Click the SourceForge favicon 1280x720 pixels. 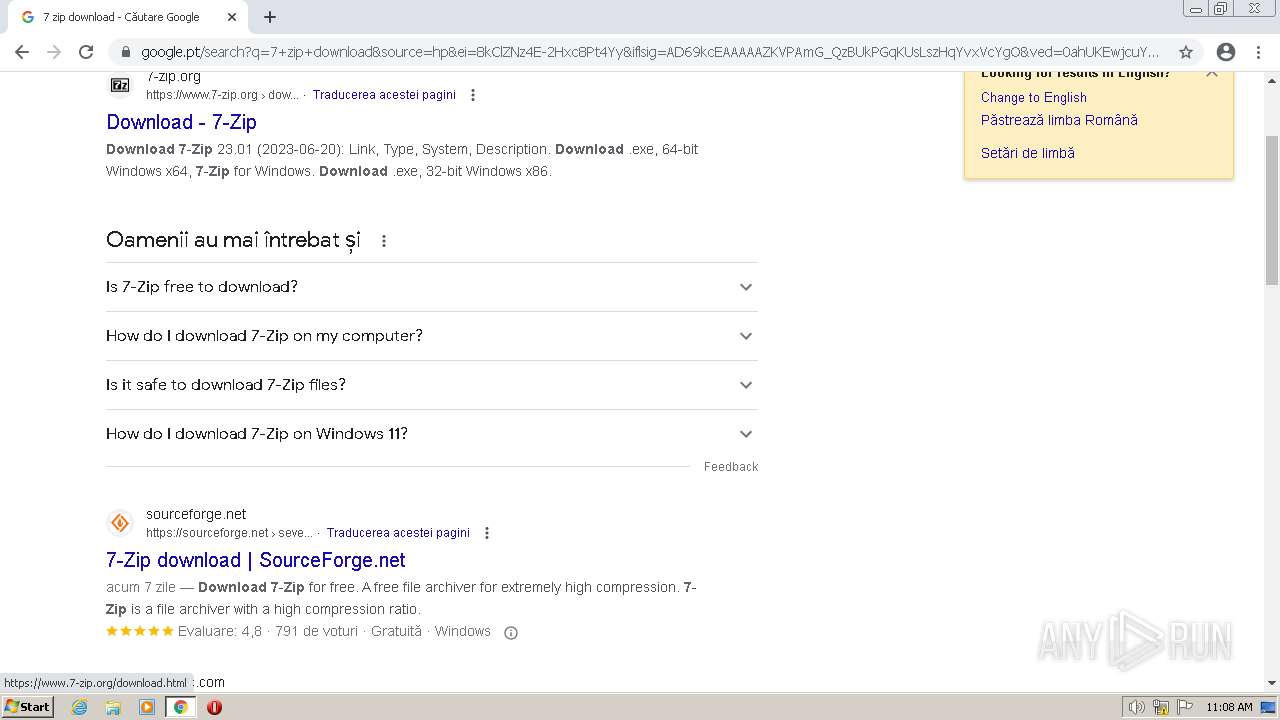(x=120, y=523)
